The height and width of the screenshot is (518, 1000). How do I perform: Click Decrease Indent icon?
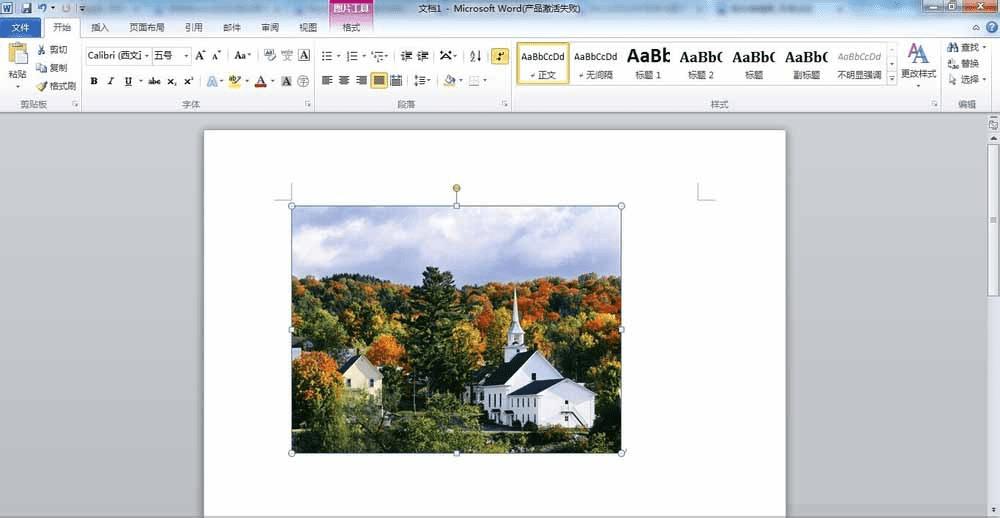[x=406, y=56]
